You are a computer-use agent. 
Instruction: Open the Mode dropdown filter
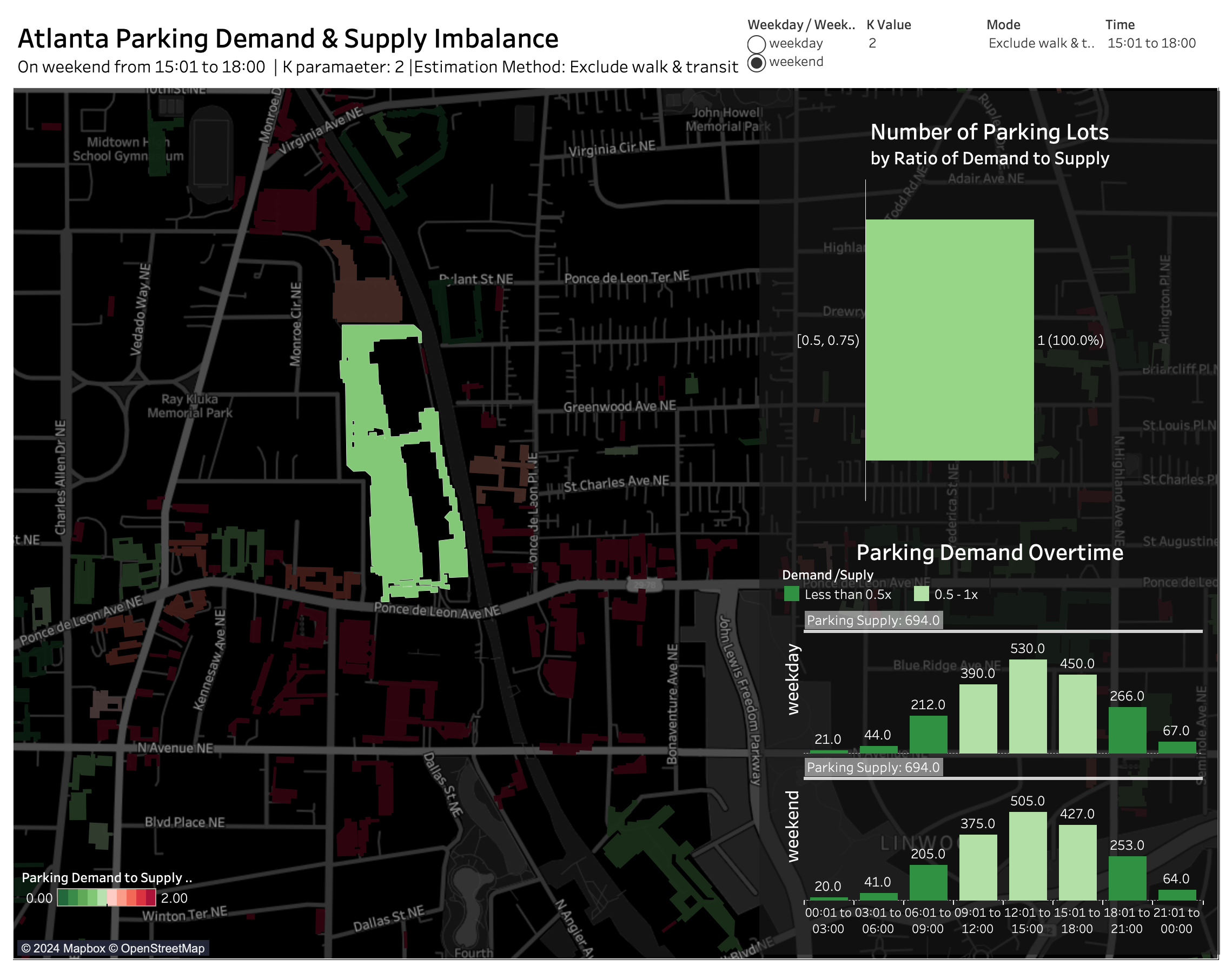pyautogui.click(x=1040, y=43)
